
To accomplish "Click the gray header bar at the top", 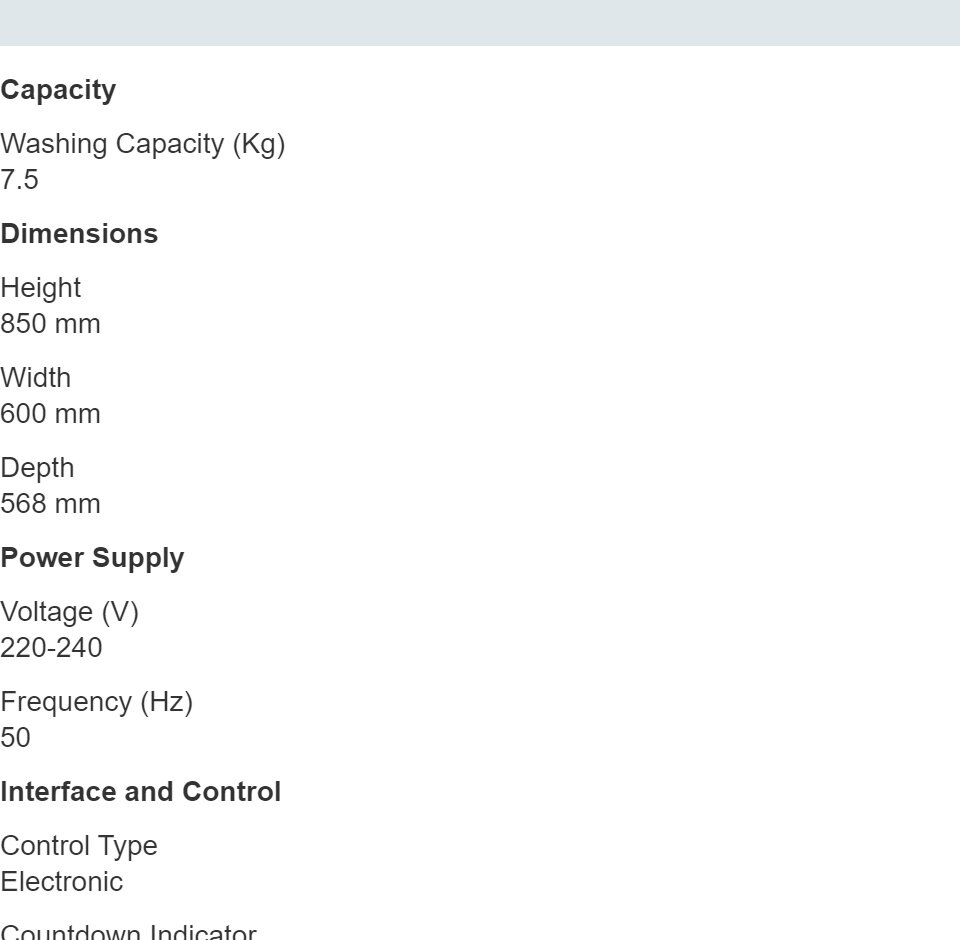I will (480, 22).
